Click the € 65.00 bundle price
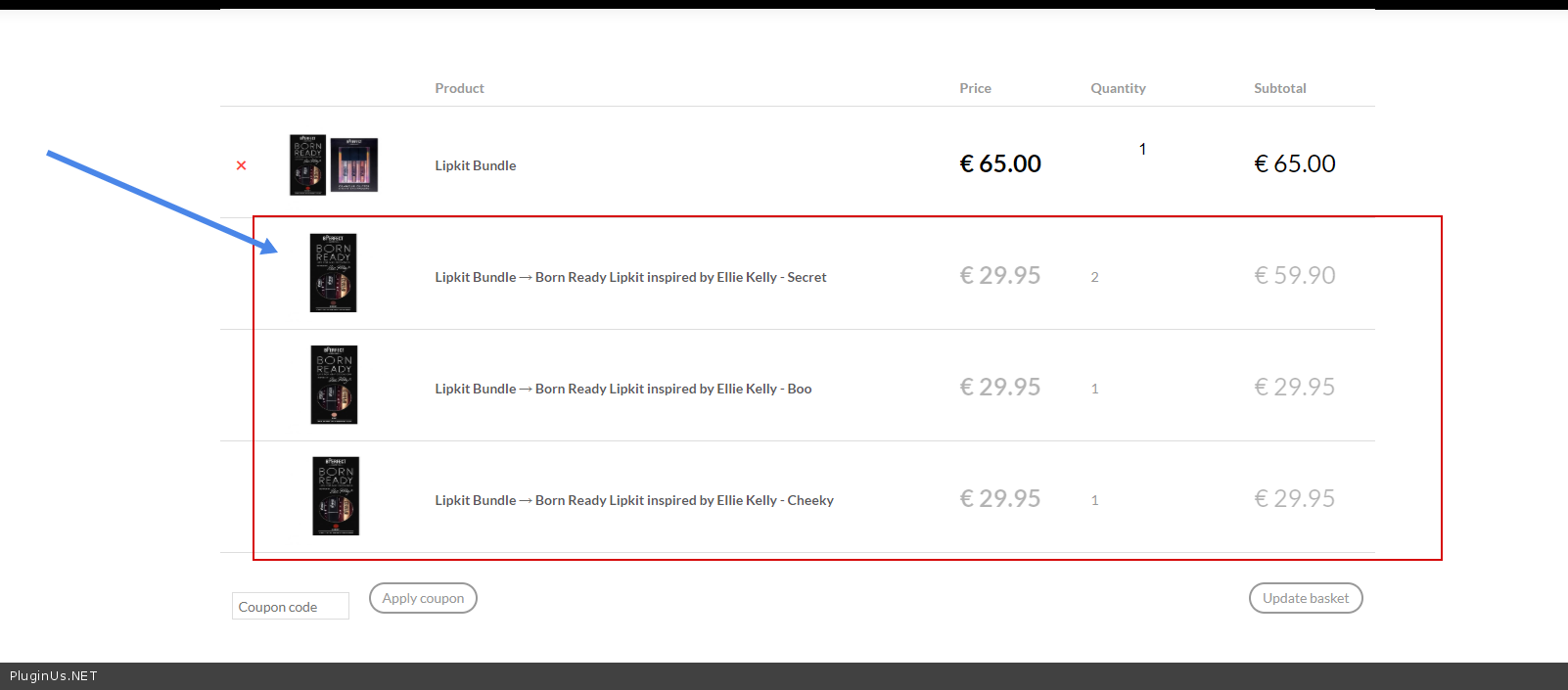The height and width of the screenshot is (690, 1568). [999, 163]
